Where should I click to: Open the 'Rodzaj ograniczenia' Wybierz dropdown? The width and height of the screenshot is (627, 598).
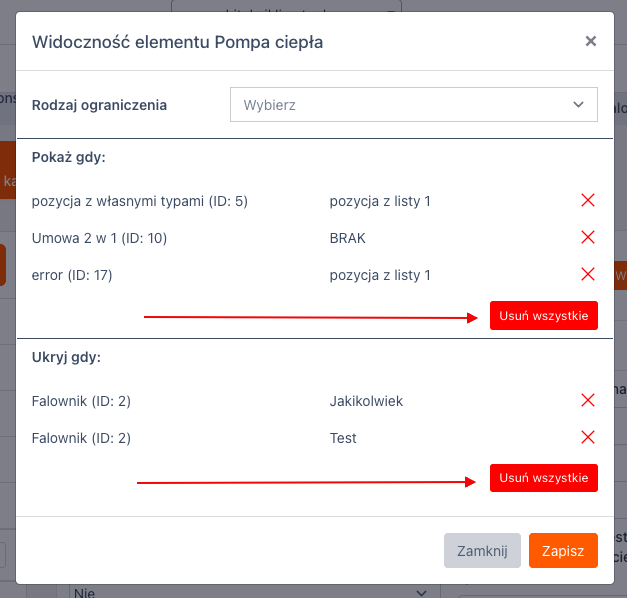point(413,105)
